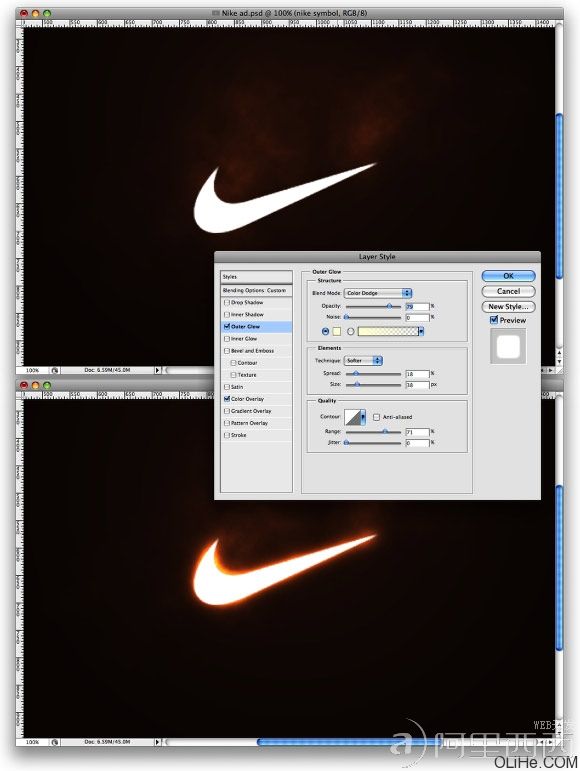Click the Contour shape thumbnail
This screenshot has height=771, width=580.
point(352,417)
